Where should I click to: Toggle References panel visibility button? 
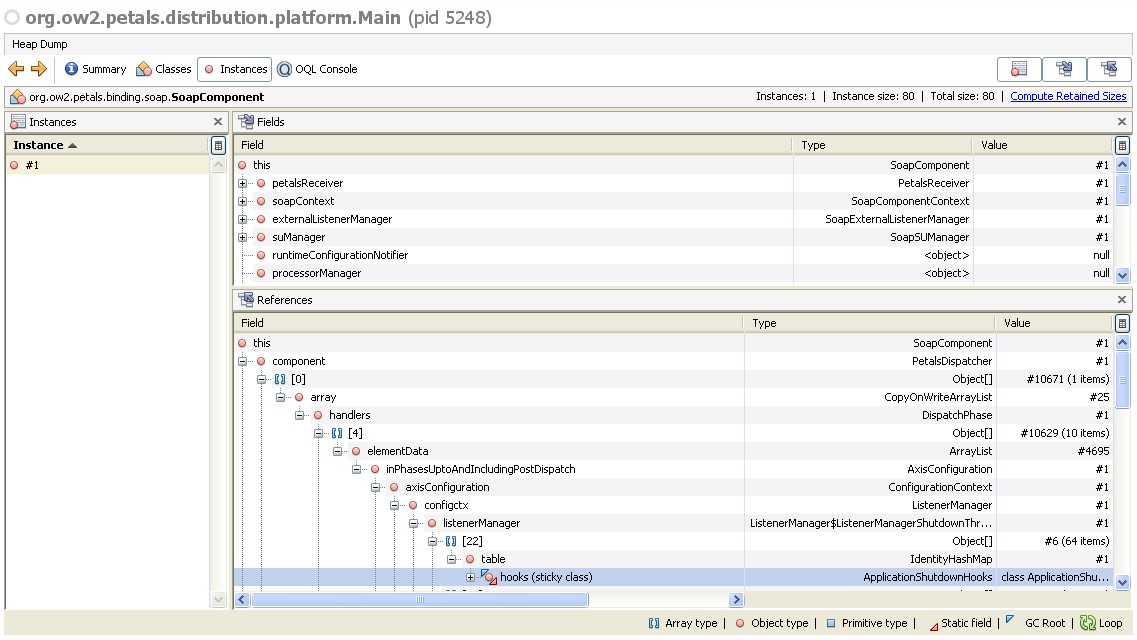(x=1109, y=69)
